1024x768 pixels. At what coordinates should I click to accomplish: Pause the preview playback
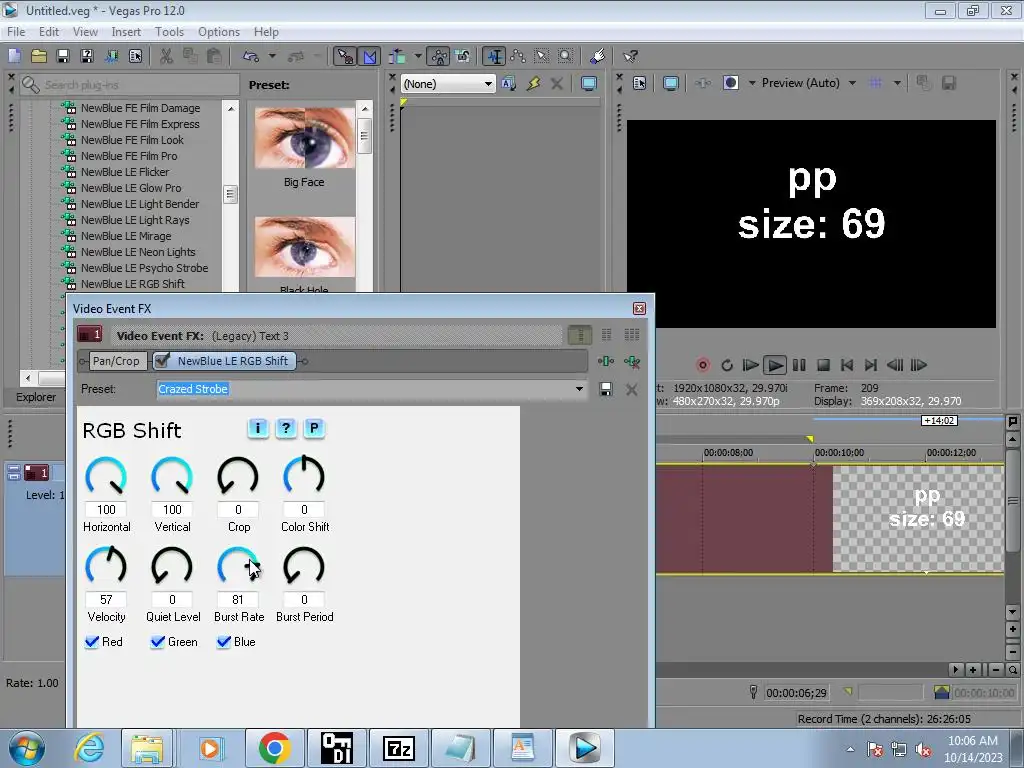pyautogui.click(x=799, y=365)
